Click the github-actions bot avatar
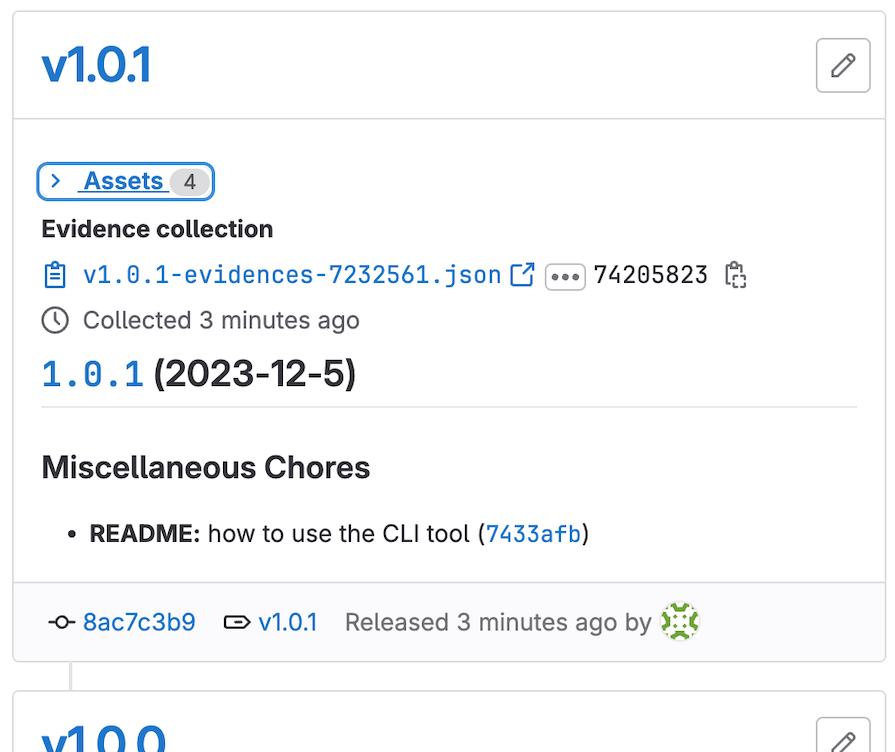895x752 pixels. click(x=679, y=621)
